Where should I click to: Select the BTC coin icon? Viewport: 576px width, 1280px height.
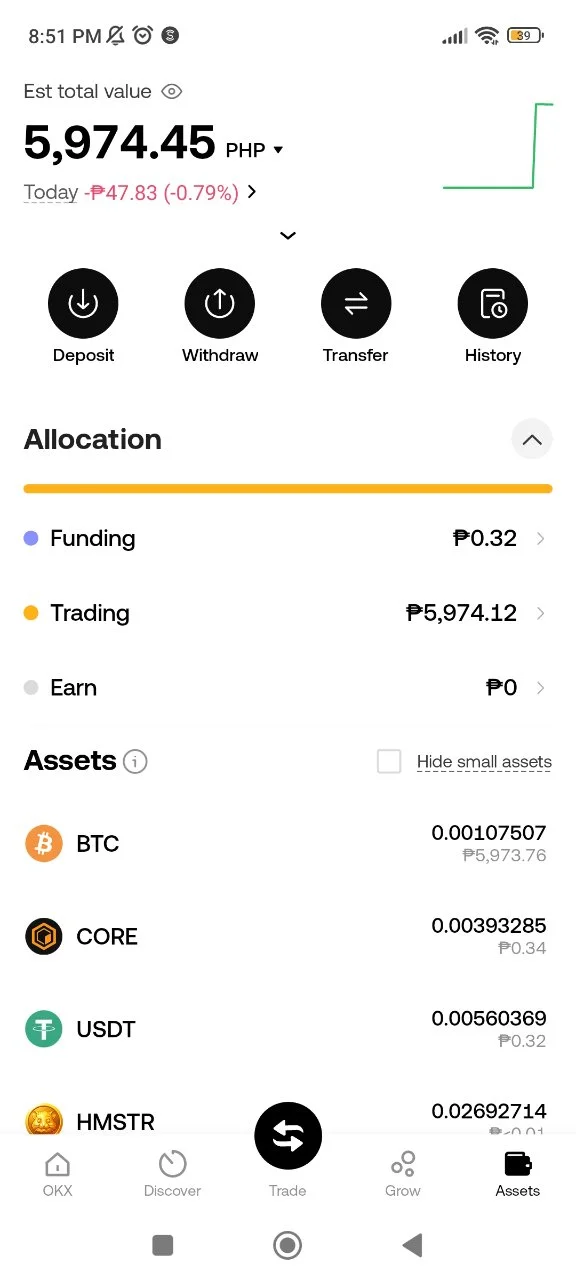43,844
